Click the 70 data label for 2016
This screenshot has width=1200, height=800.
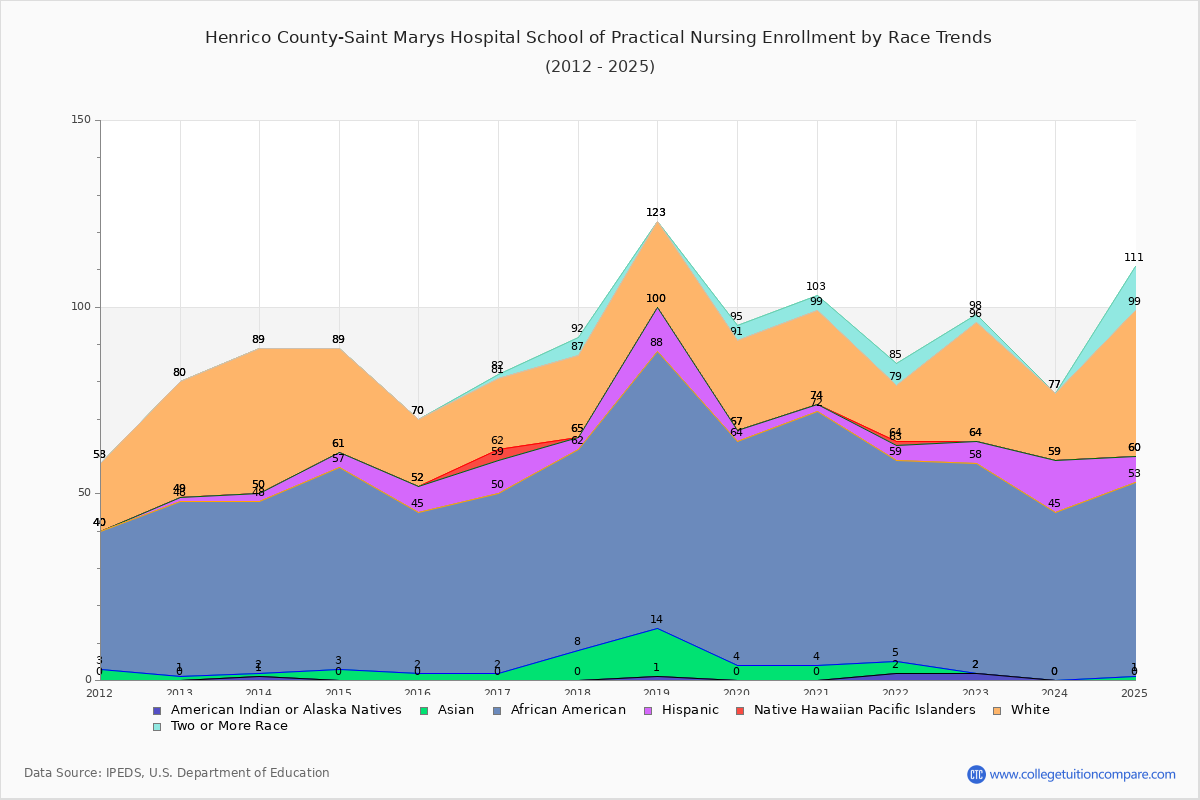pos(417,410)
